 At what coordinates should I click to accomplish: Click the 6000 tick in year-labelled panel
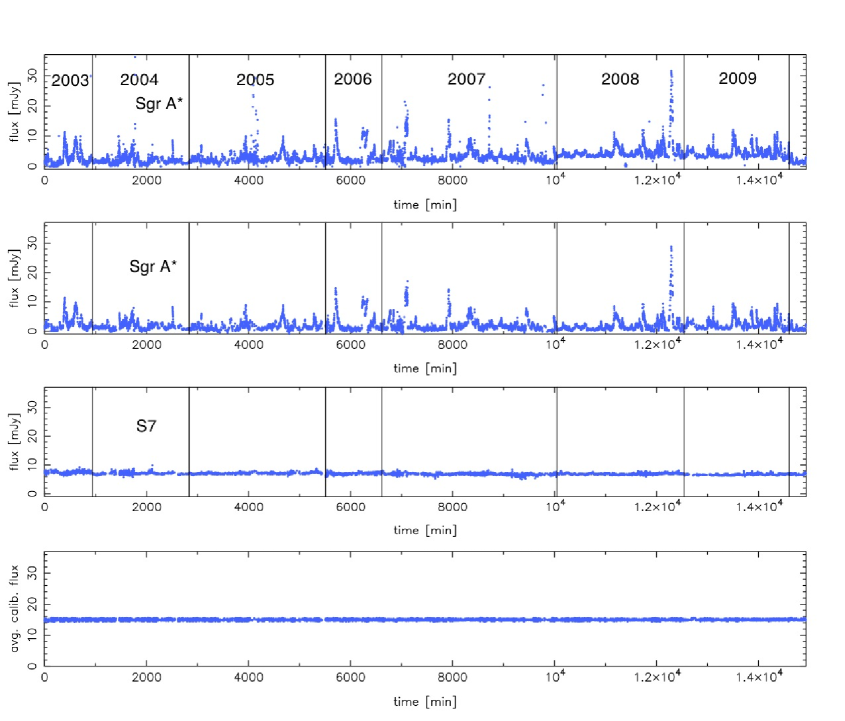pyautogui.click(x=350, y=180)
